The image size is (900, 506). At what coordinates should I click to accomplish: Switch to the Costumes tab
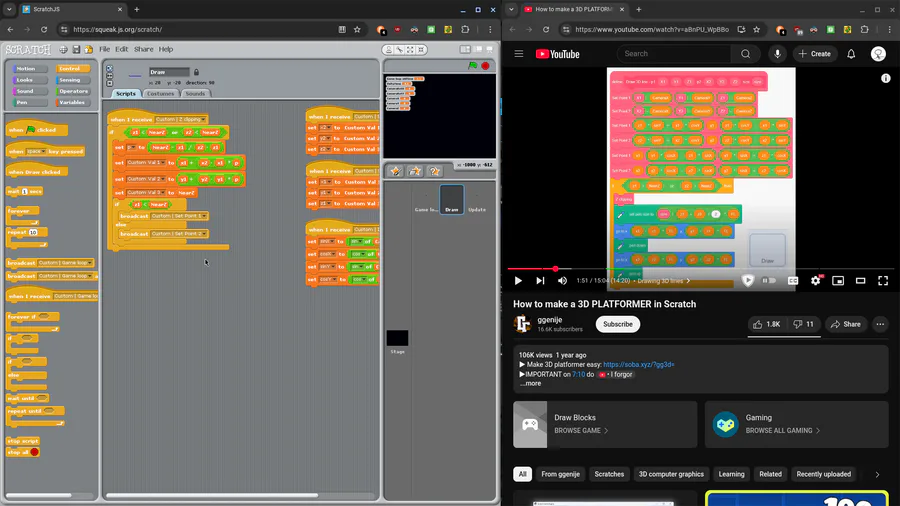160,94
